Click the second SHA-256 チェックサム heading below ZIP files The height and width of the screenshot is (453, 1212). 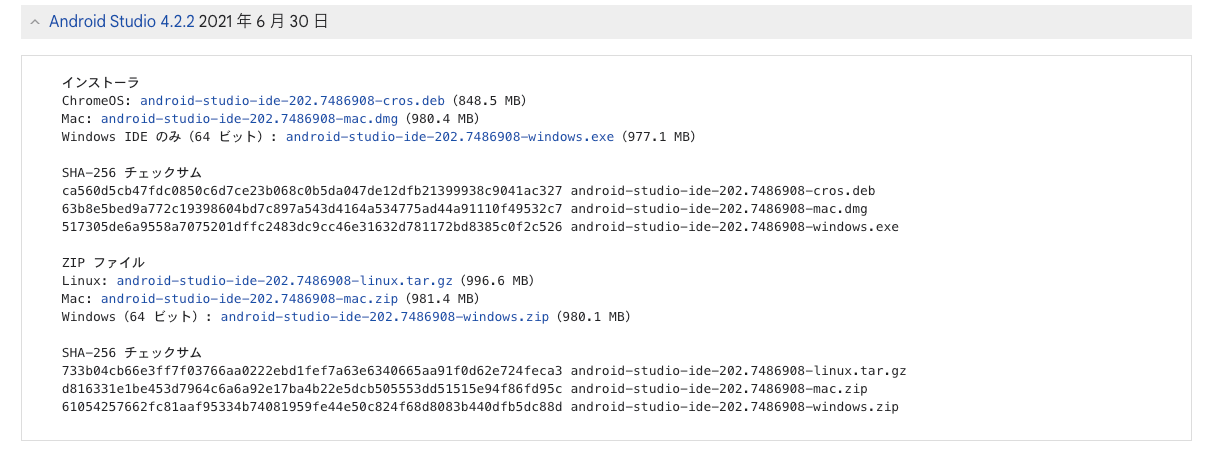coord(131,353)
